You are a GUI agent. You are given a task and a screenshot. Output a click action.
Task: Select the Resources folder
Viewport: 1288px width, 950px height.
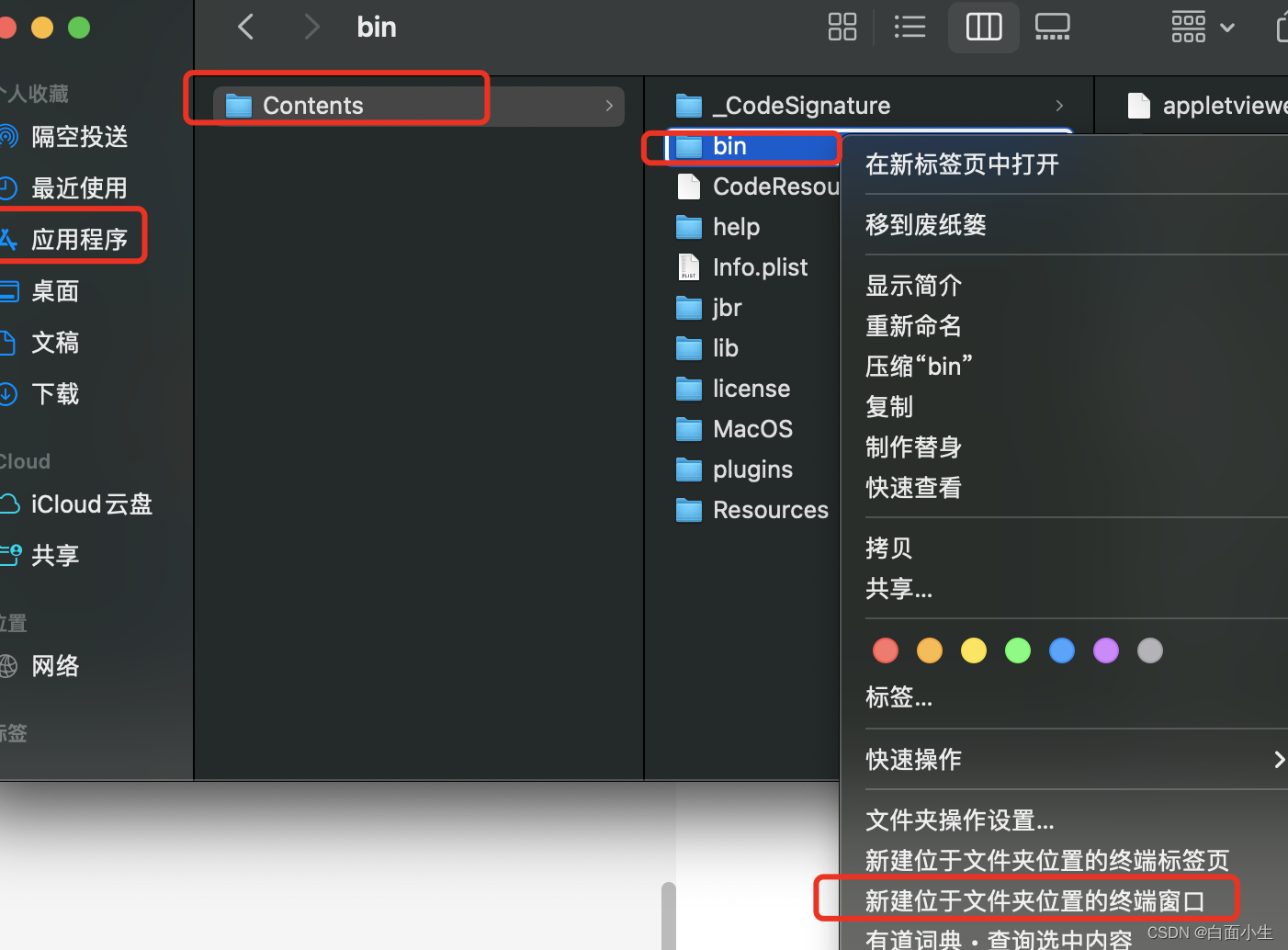tap(751, 510)
